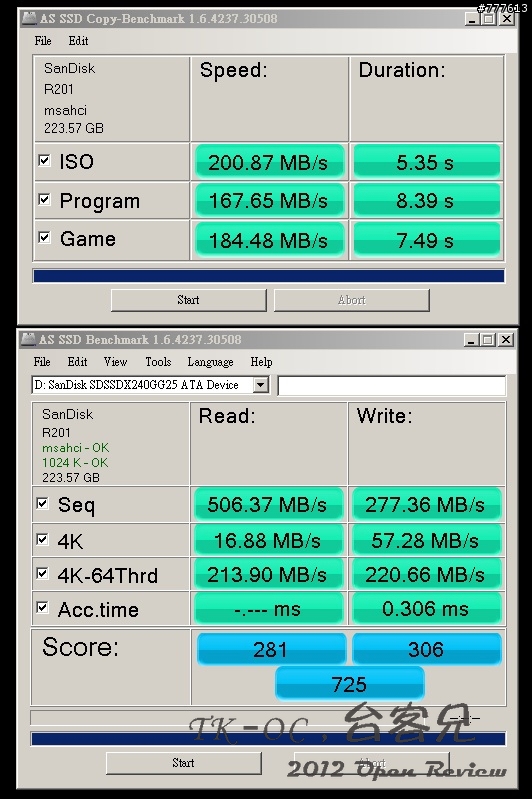532x799 pixels.
Task: Open the View menu
Action: pyautogui.click(x=115, y=362)
